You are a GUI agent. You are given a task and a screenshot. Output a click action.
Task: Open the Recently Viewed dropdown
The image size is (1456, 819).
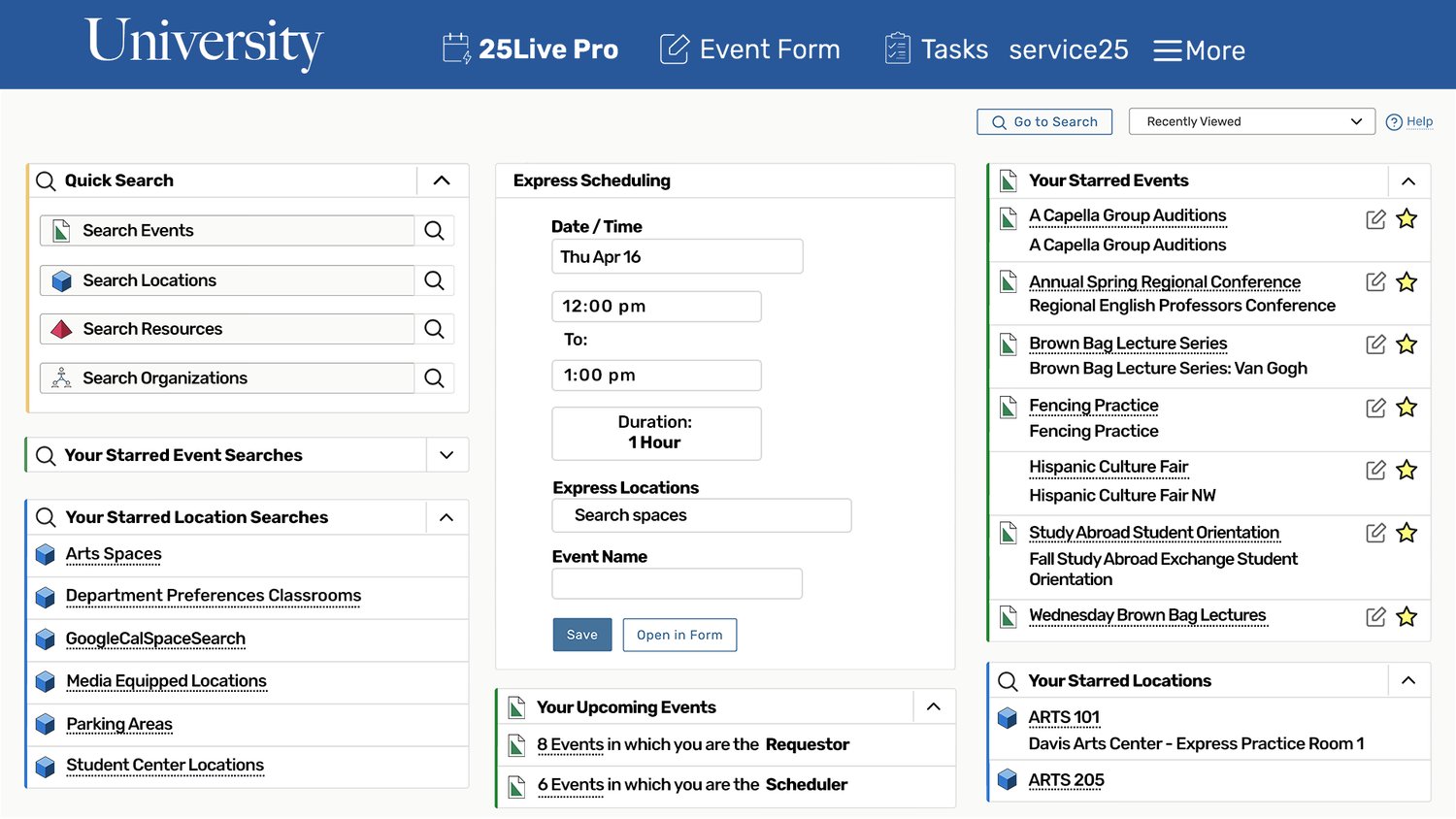[x=1251, y=121]
